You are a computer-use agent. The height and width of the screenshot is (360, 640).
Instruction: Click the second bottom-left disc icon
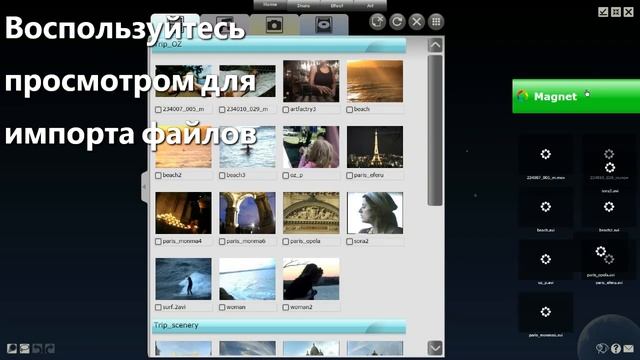24,349
